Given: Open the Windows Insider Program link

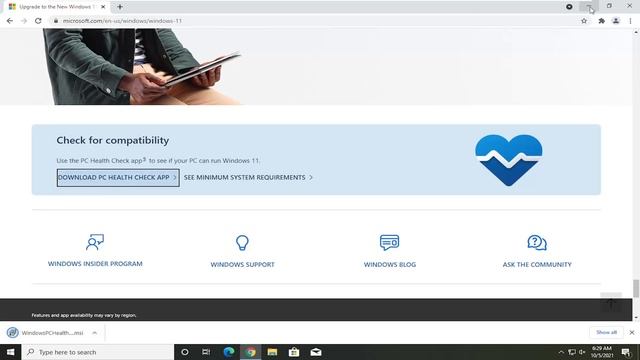Looking at the screenshot, I should click(95, 264).
